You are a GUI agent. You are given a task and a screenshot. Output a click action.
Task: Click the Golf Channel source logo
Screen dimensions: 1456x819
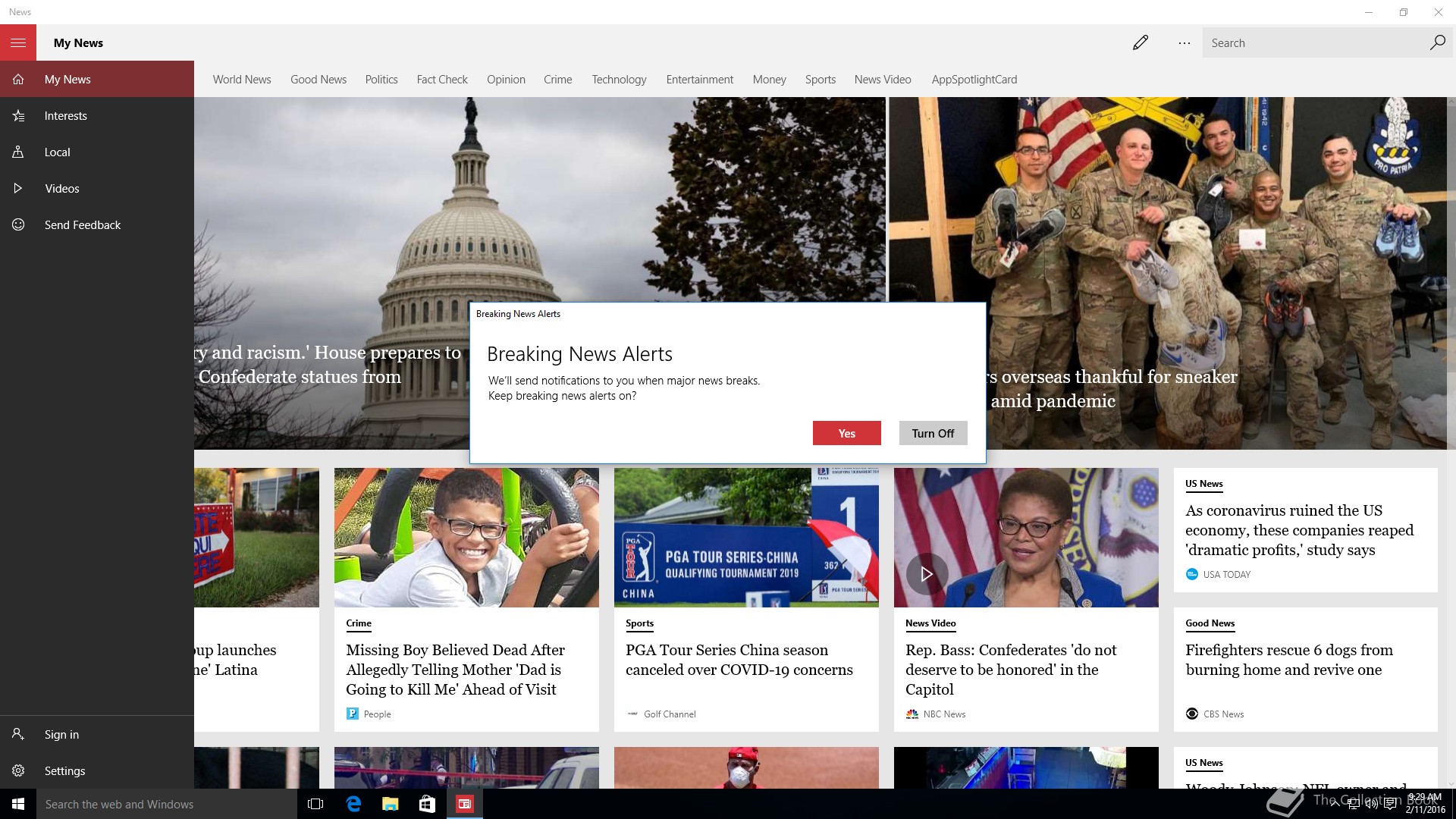[x=632, y=714]
